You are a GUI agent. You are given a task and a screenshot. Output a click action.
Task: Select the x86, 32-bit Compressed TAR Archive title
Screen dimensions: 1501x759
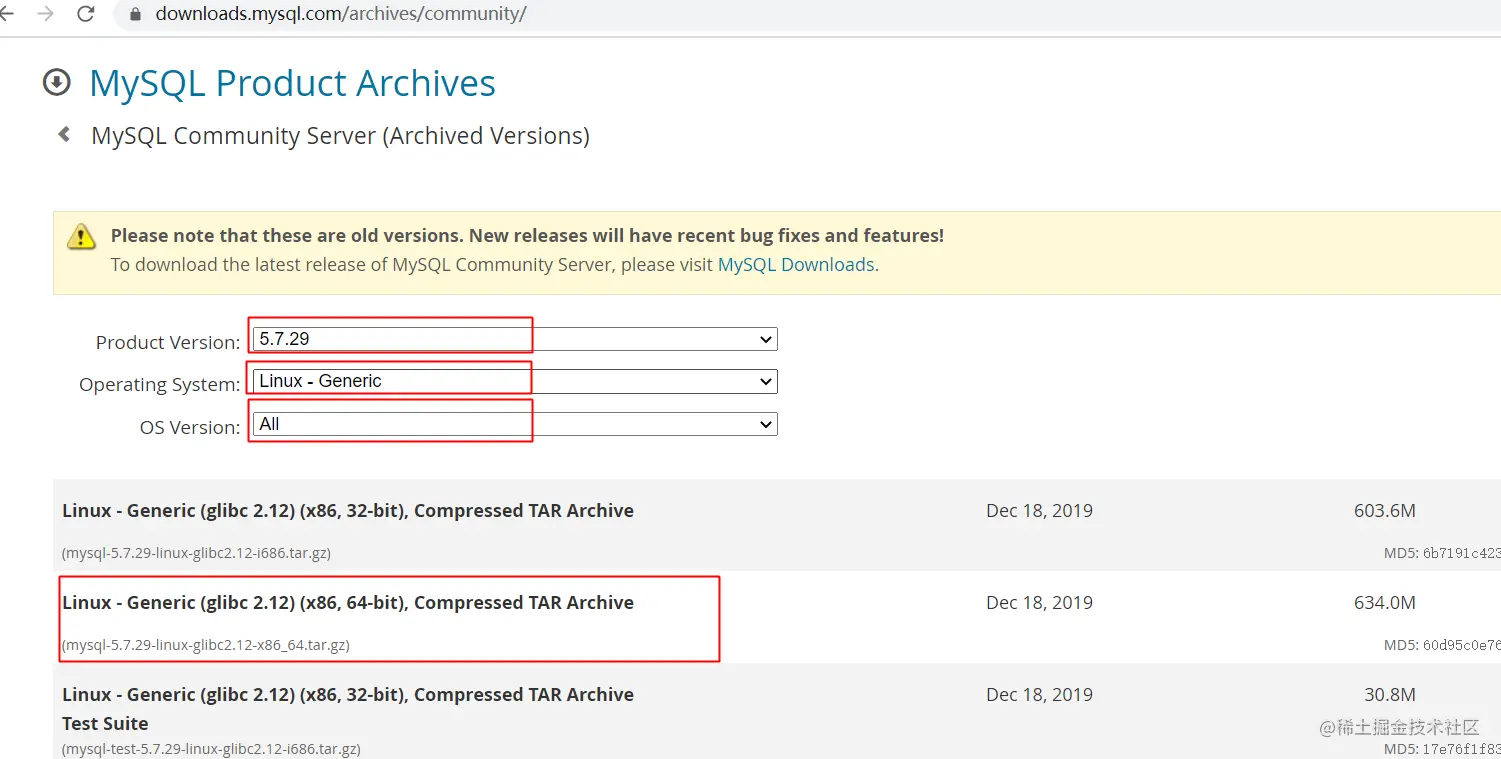point(348,510)
